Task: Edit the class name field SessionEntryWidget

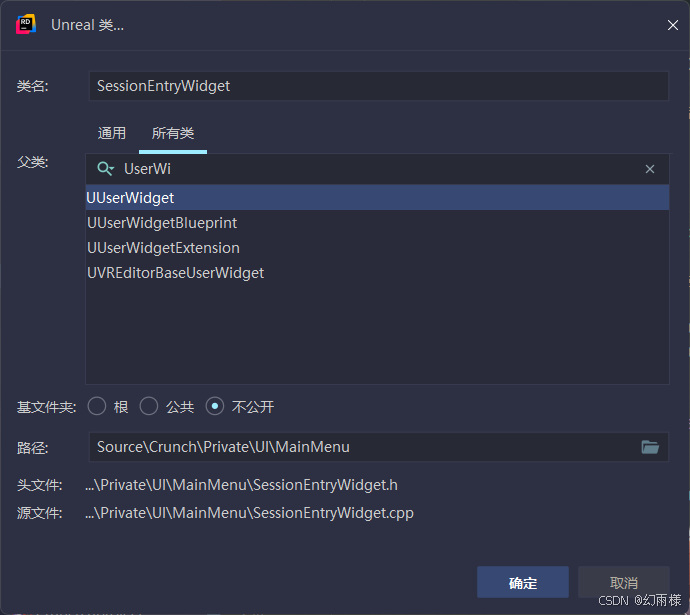Action: [378, 86]
